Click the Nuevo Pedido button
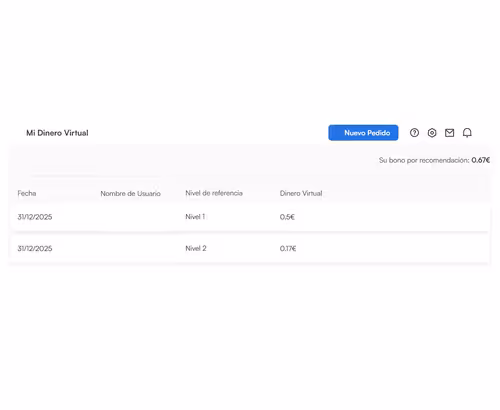The image size is (500, 410). [x=363, y=133]
